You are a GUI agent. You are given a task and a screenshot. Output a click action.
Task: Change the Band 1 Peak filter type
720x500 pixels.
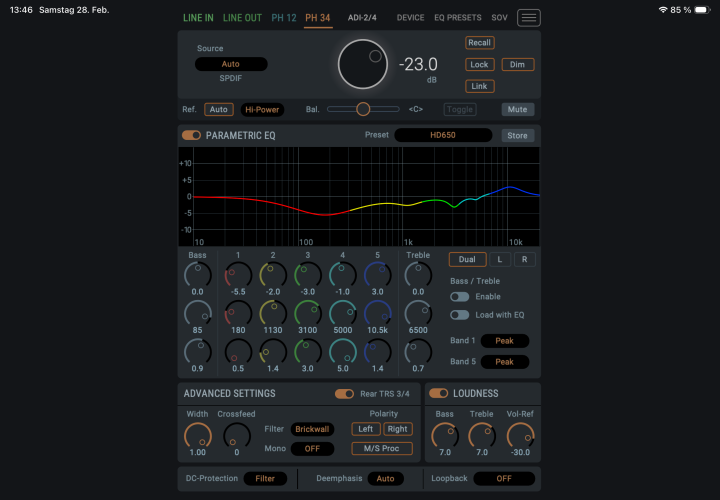[505, 341]
